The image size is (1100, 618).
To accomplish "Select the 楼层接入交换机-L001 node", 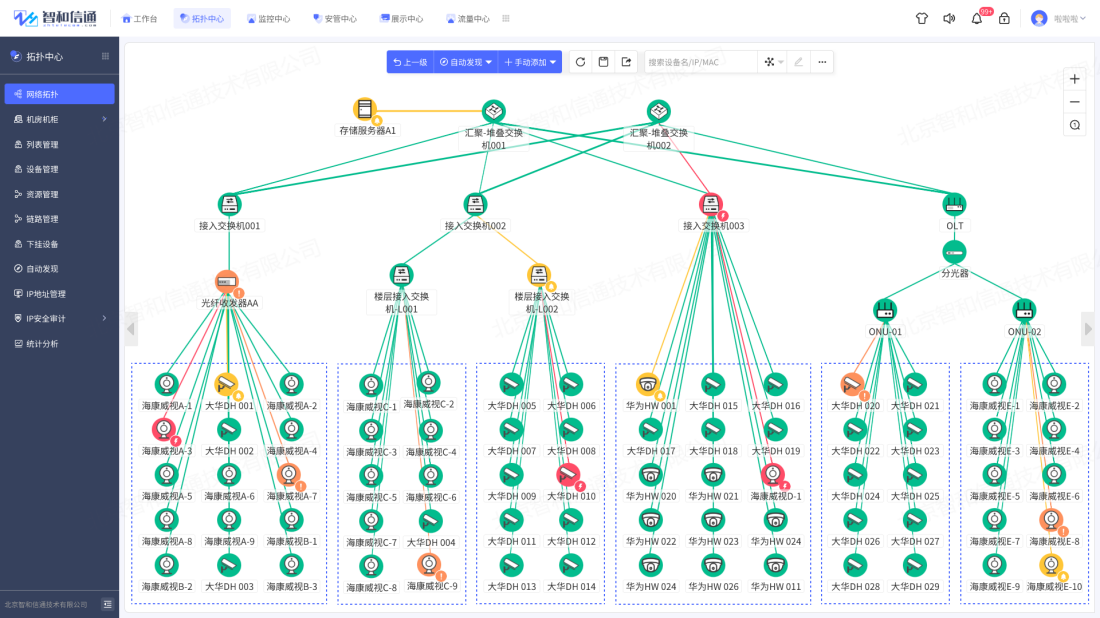I will coord(401,274).
